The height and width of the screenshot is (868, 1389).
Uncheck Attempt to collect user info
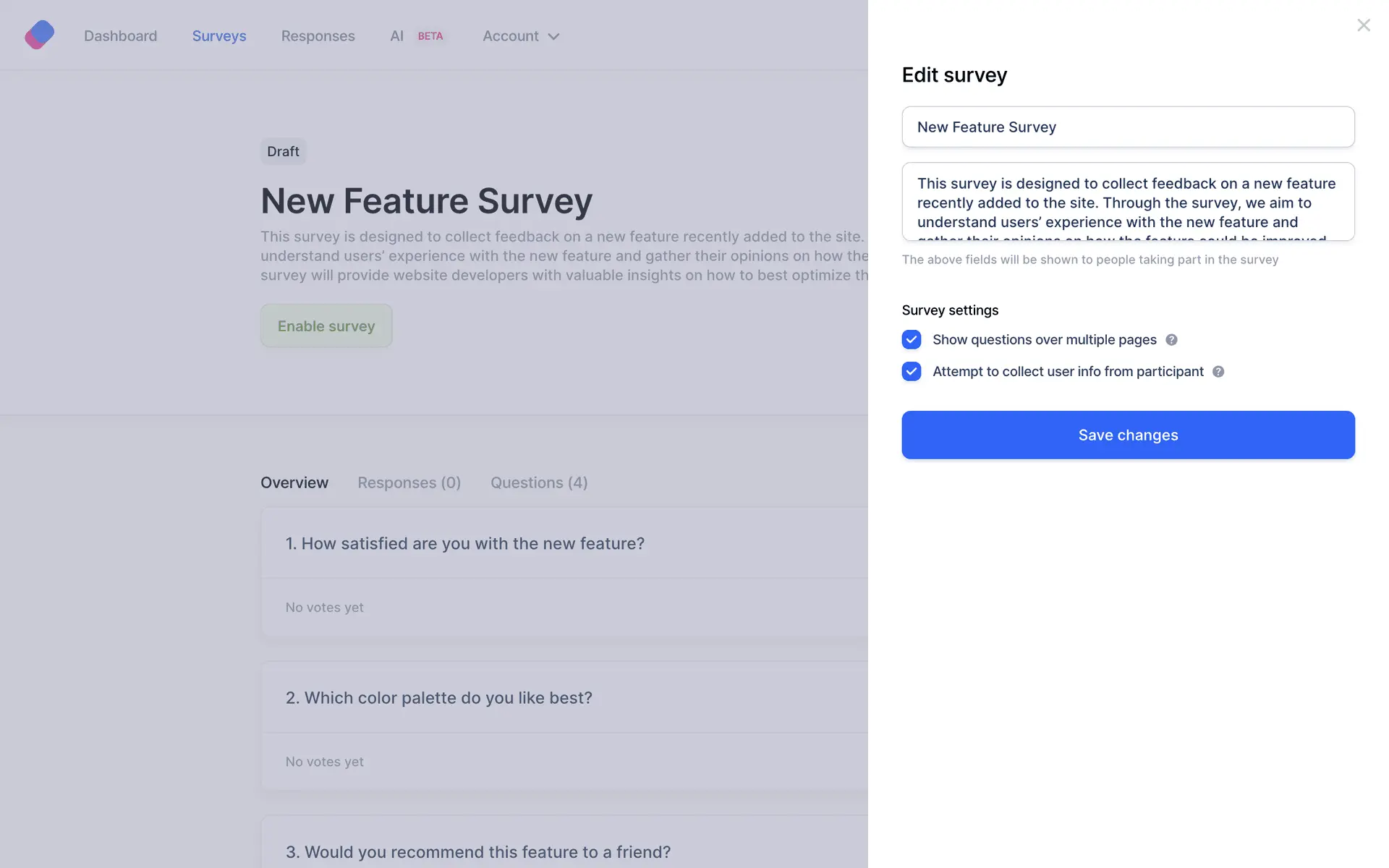point(912,372)
